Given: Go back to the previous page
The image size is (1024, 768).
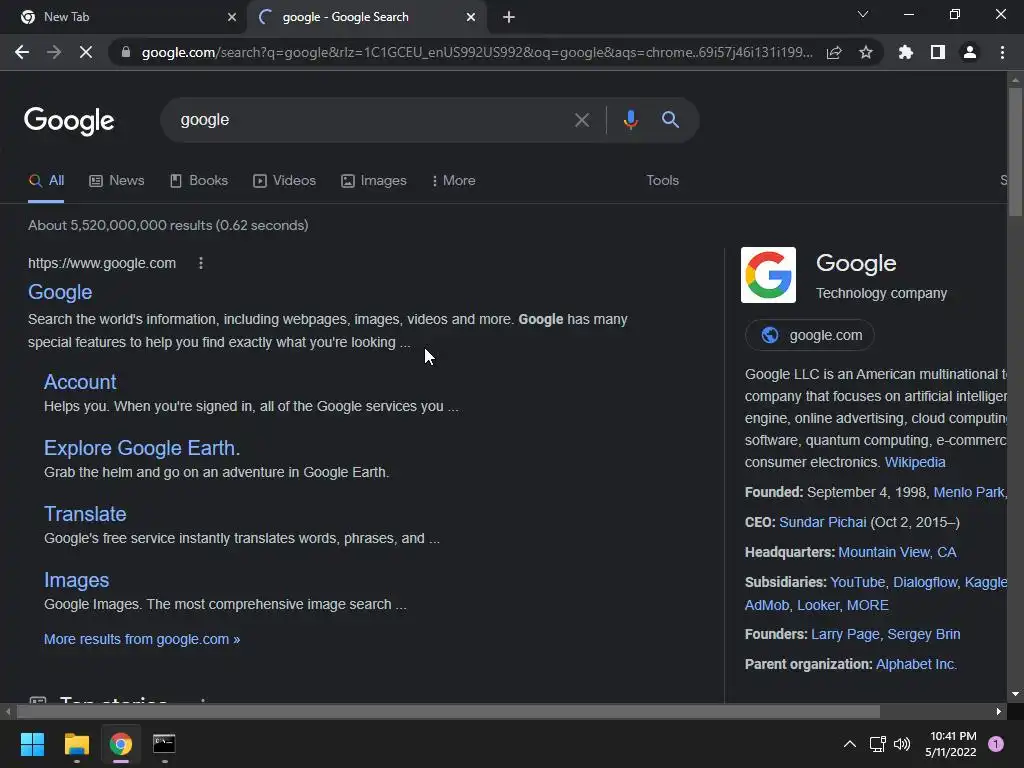Looking at the screenshot, I should point(22,52).
